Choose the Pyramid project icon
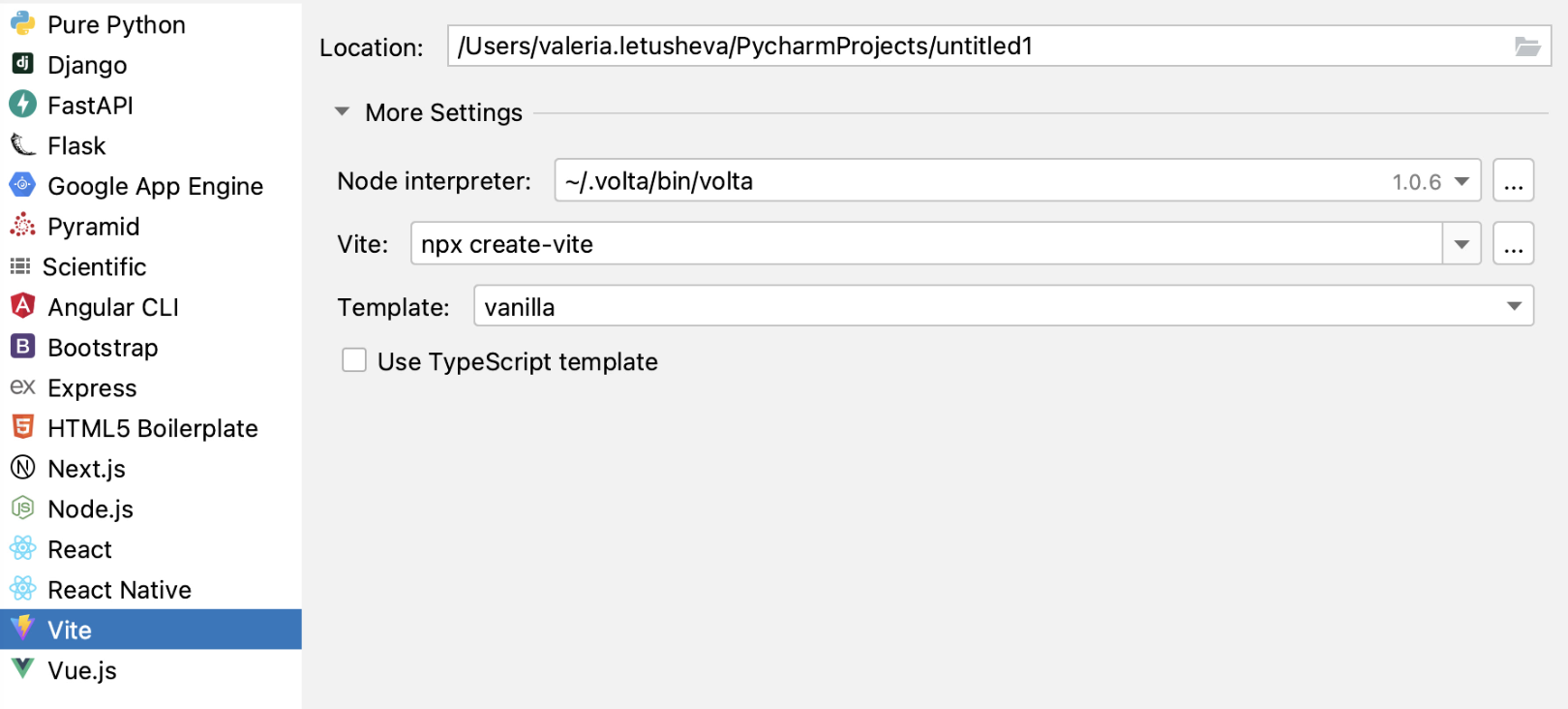Screen dimensions: 1568x709 (22, 225)
